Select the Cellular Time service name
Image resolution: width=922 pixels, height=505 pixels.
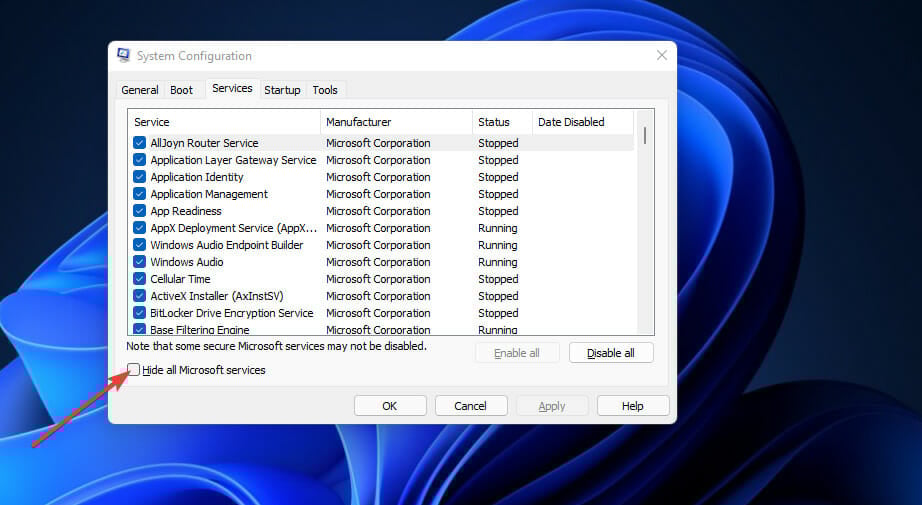(x=180, y=279)
